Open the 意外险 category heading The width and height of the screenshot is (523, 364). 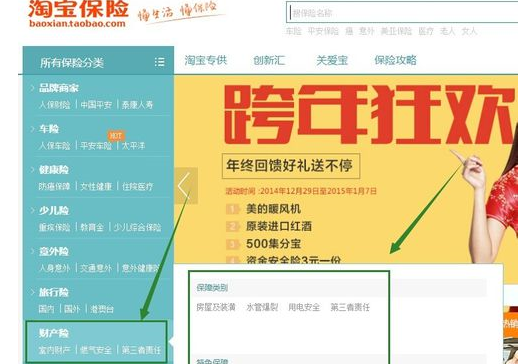click(54, 251)
